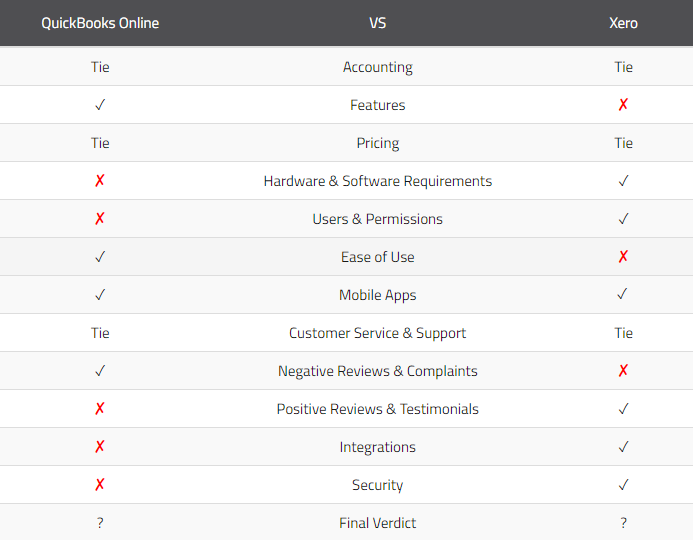
Task: Click QuickBooks Tie in Customer Service row
Action: pyautogui.click(x=100, y=333)
